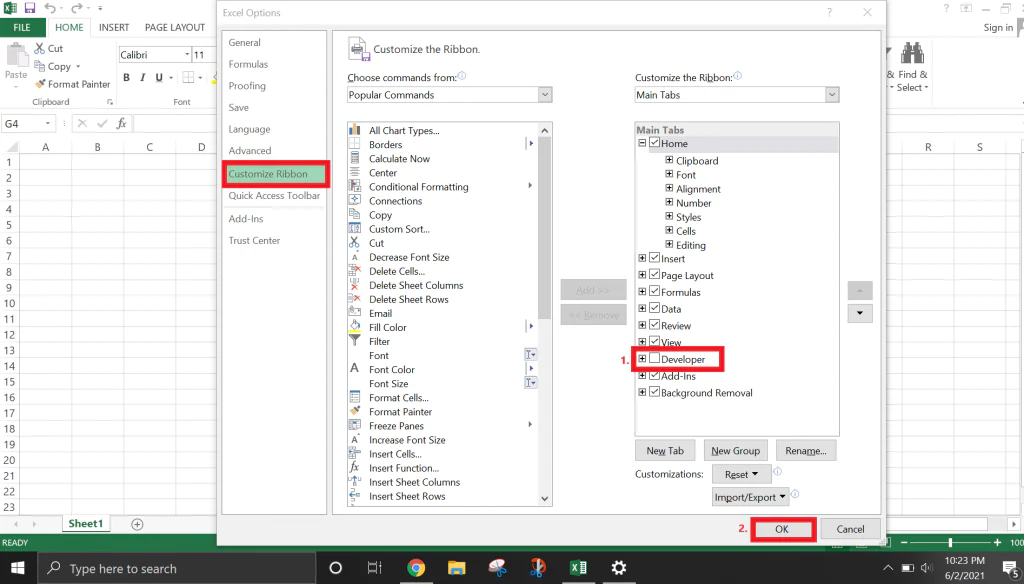Toggle the Background Removal checkbox
The height and width of the screenshot is (584, 1024).
[x=654, y=392]
